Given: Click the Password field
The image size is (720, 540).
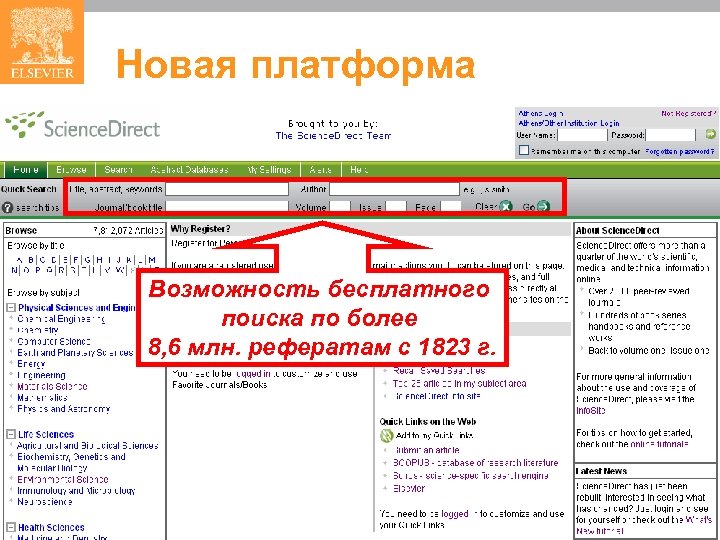Looking at the screenshot, I should click(x=670, y=135).
